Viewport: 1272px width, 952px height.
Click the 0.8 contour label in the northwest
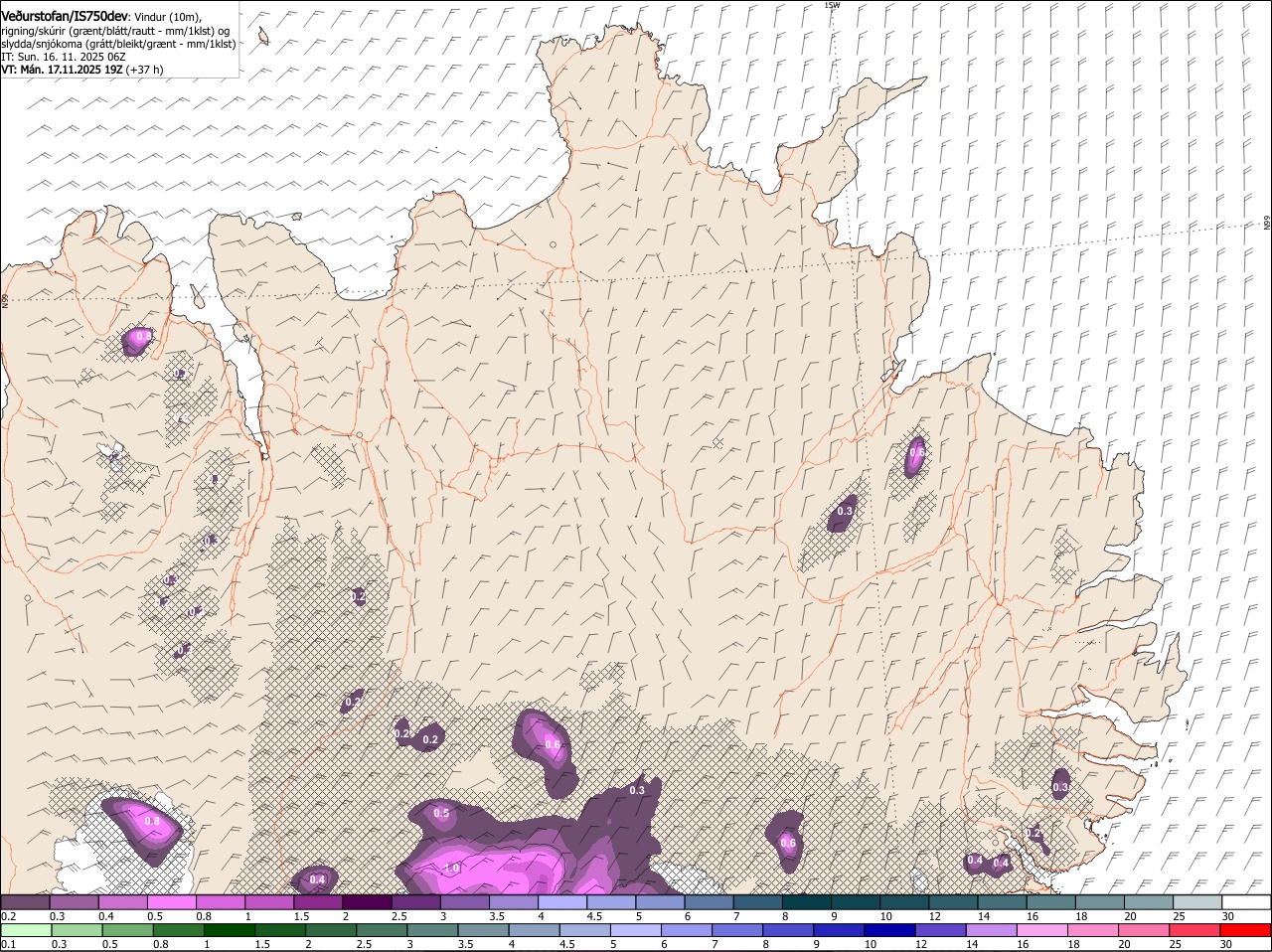[144, 337]
